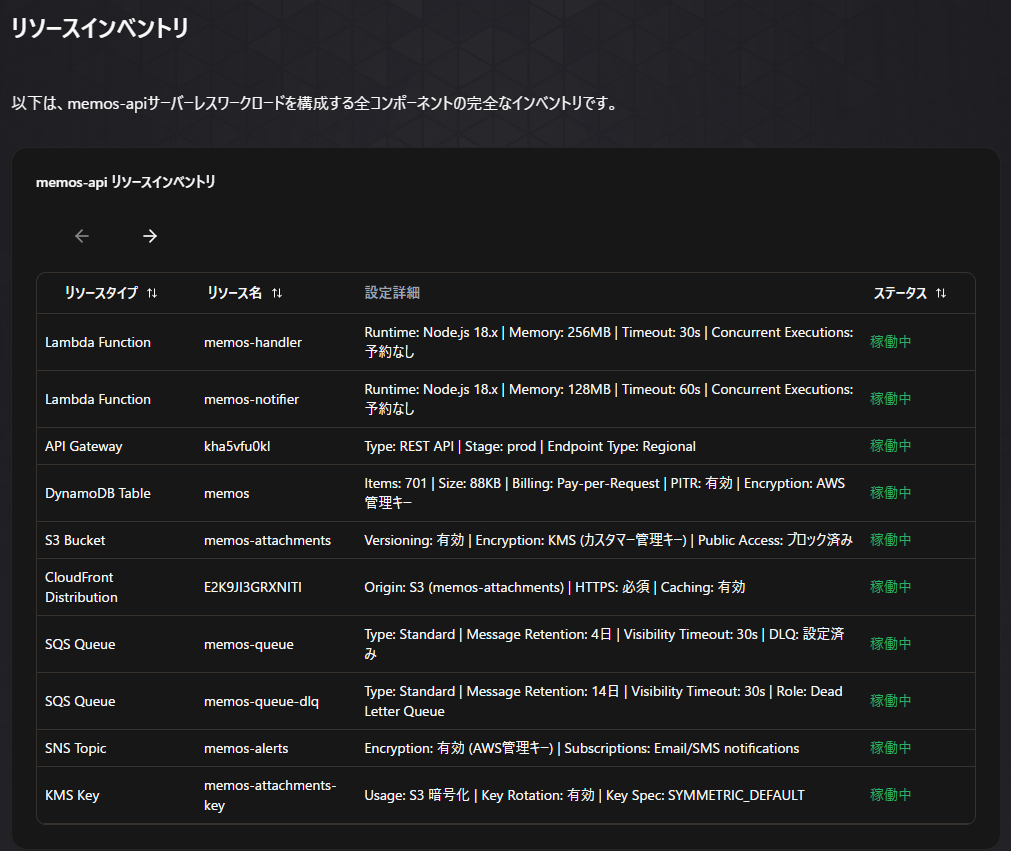This screenshot has height=851, width=1011.
Task: Sort by リソース名 sort arrows icon
Action: click(277, 293)
